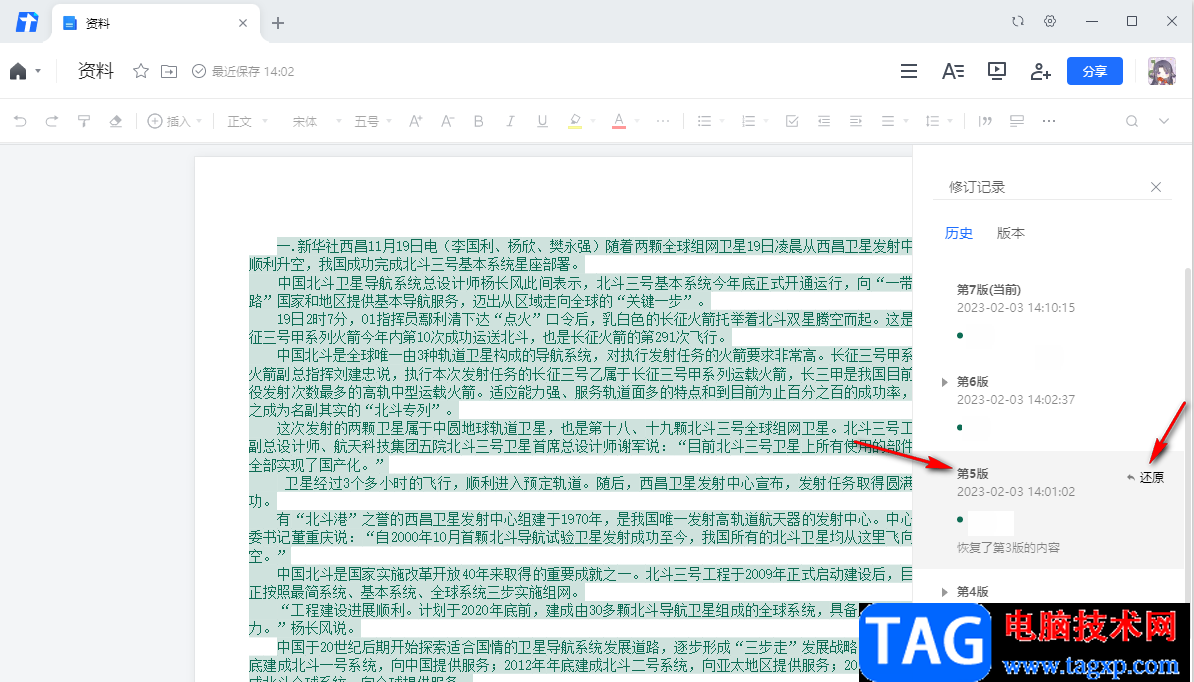
Task: Open the 插入 insert menu
Action: point(174,121)
